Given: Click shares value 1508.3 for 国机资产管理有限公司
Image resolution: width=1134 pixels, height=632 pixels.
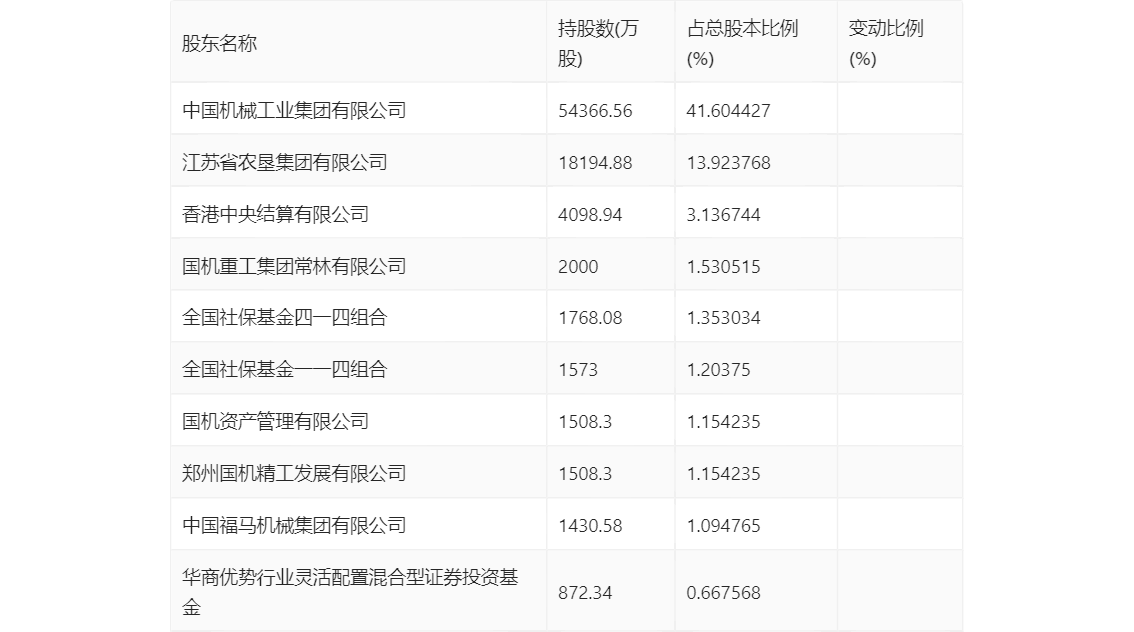Looking at the screenshot, I should pyautogui.click(x=585, y=422).
